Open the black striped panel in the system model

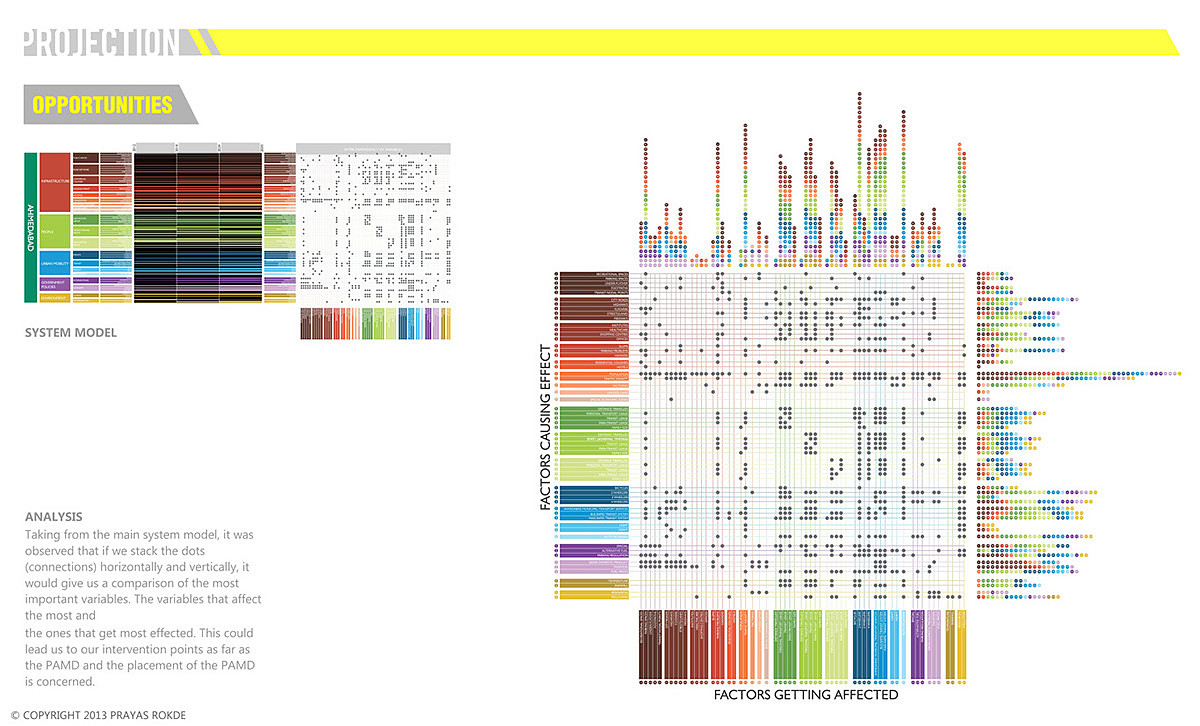pos(197,228)
